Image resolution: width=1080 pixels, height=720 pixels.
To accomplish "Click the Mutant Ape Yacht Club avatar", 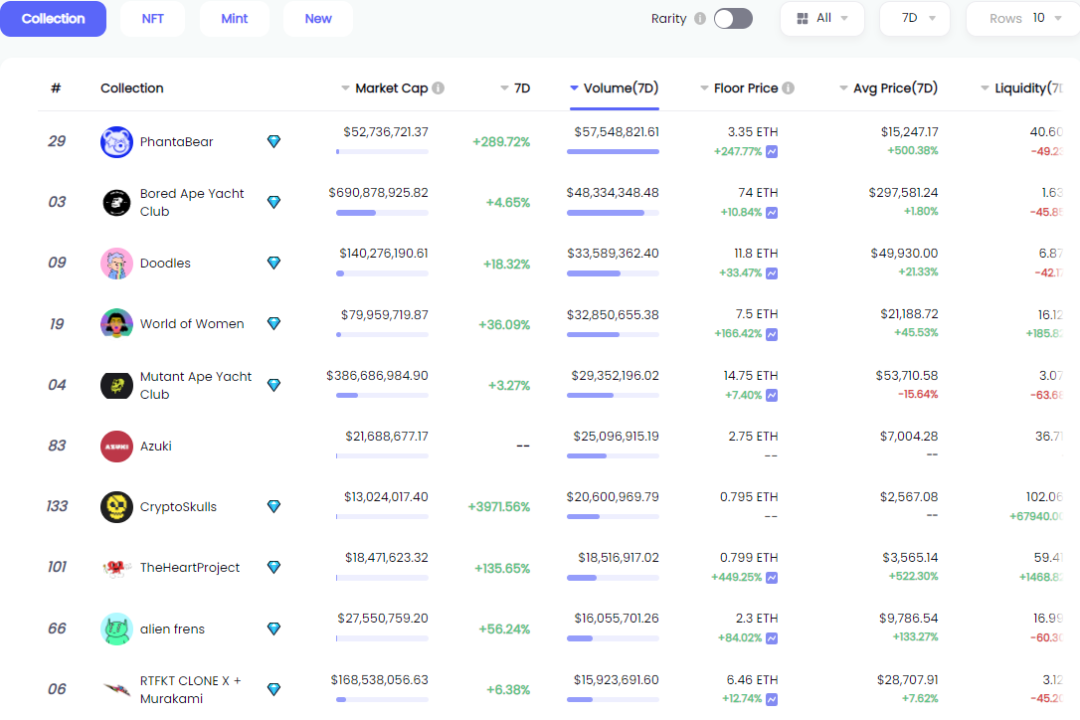I will coord(116,385).
